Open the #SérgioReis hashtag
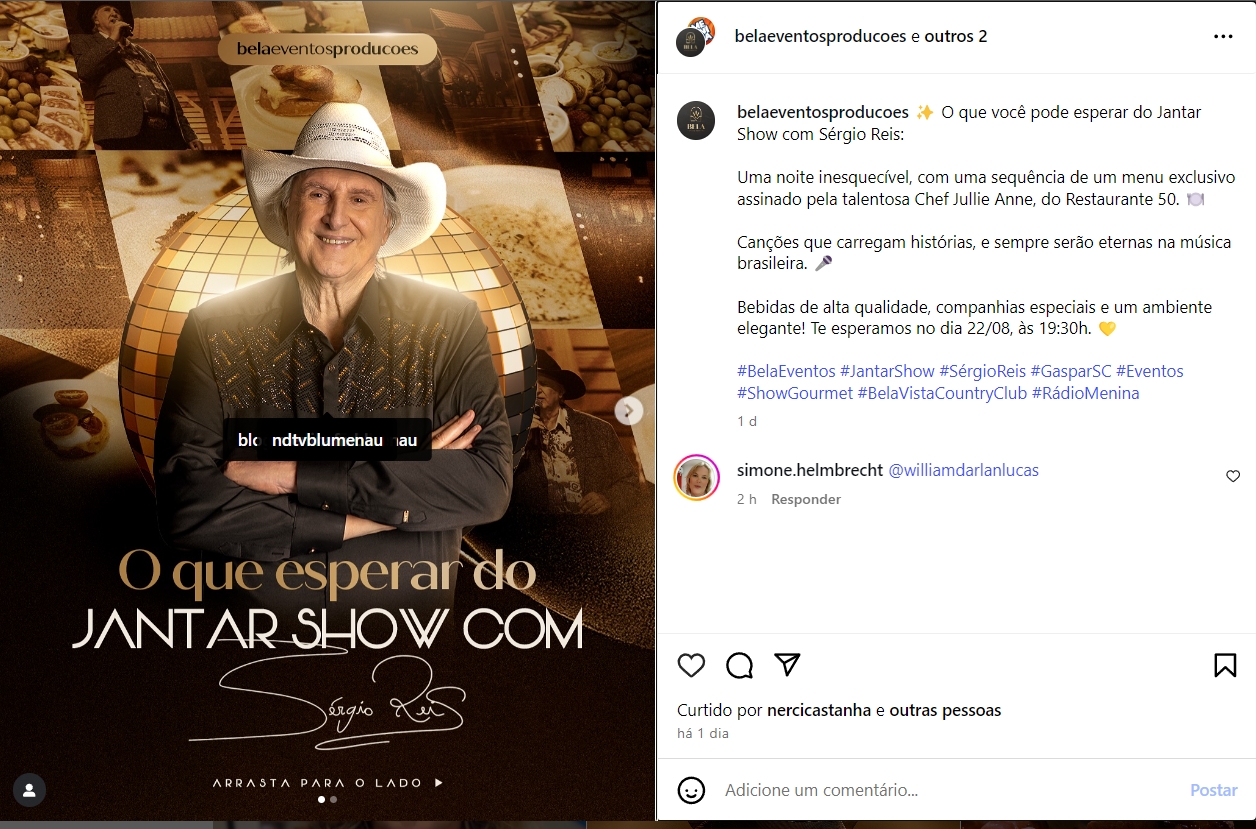This screenshot has width=1256, height=829. pyautogui.click(x=982, y=371)
